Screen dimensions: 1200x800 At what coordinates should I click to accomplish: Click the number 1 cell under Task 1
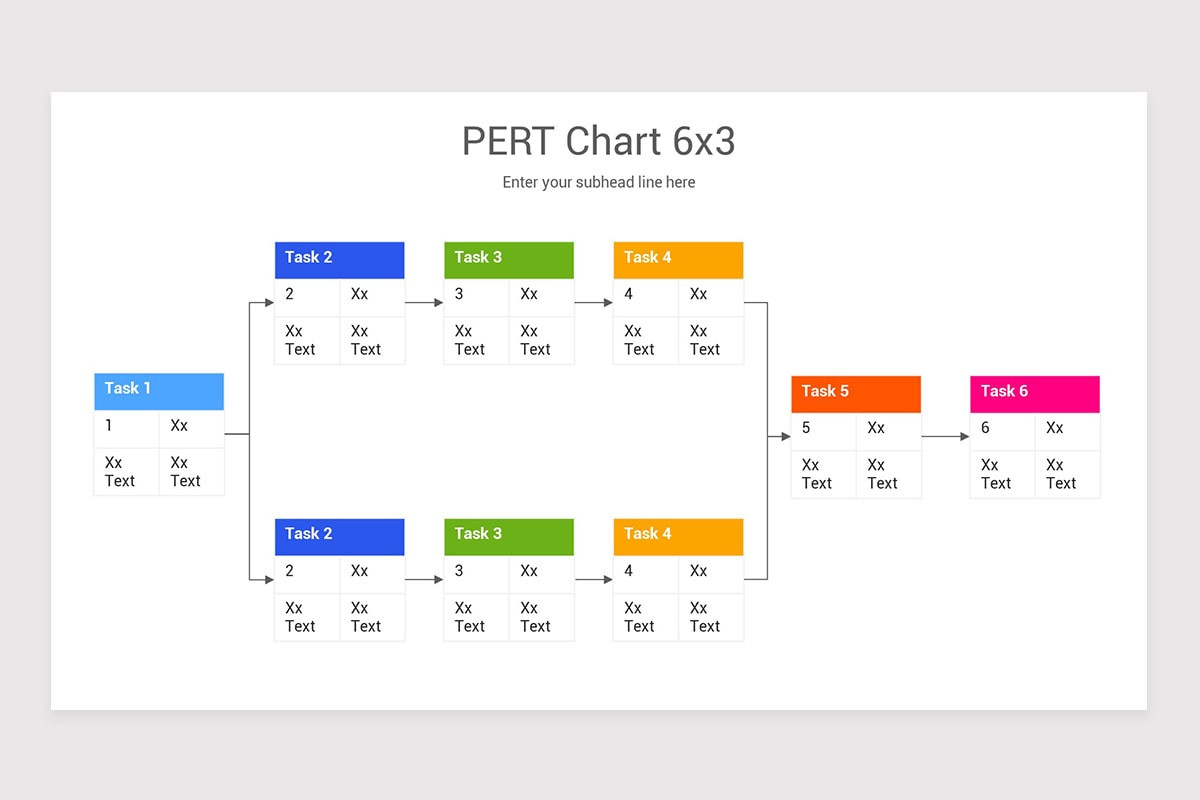tap(125, 426)
